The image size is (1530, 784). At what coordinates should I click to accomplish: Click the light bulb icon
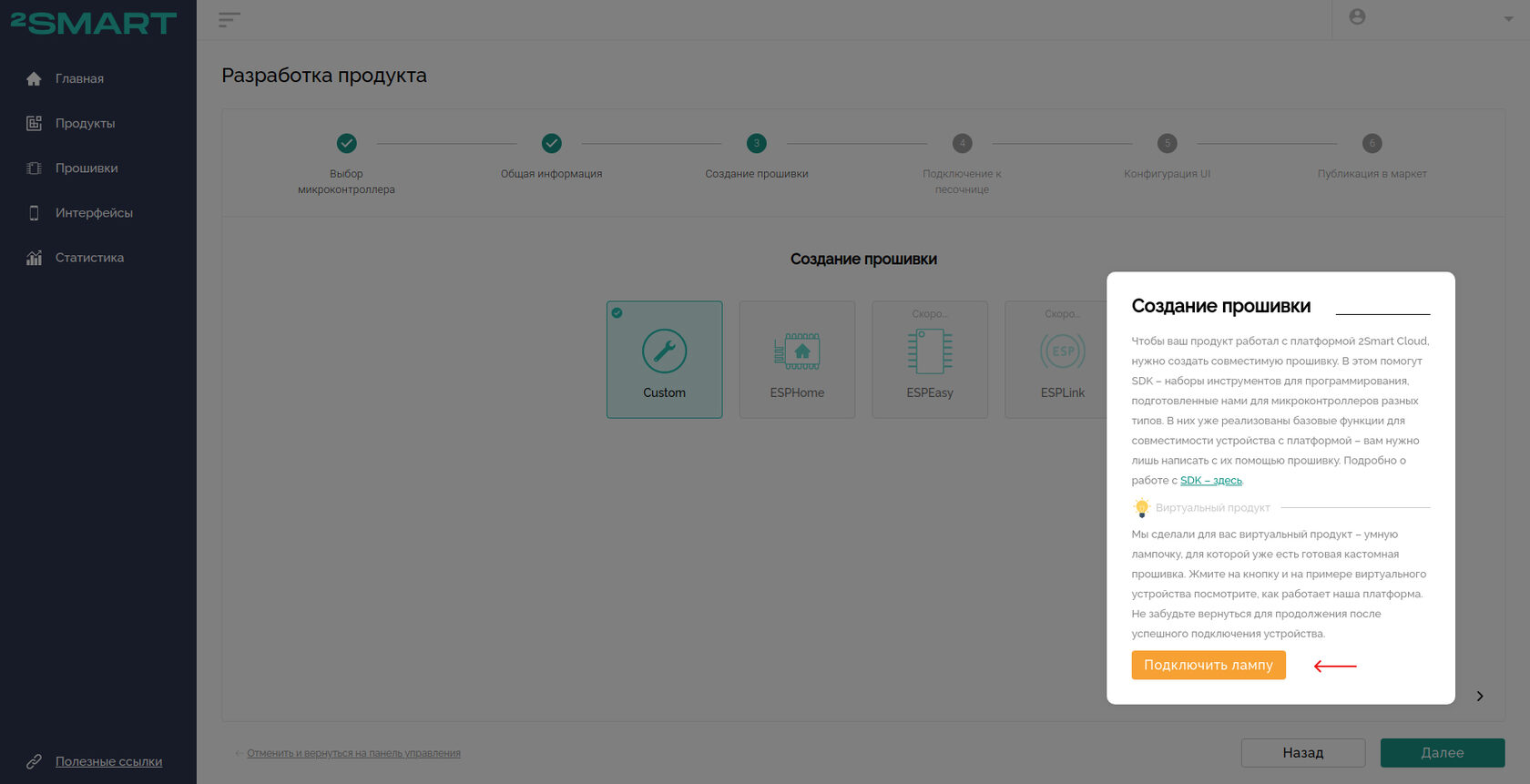click(x=1142, y=508)
